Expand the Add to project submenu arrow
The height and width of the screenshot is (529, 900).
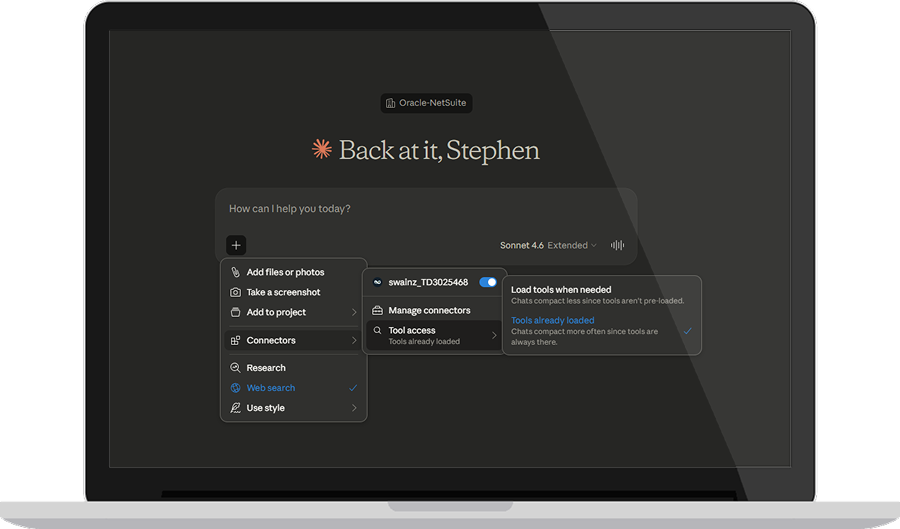pyautogui.click(x=354, y=312)
